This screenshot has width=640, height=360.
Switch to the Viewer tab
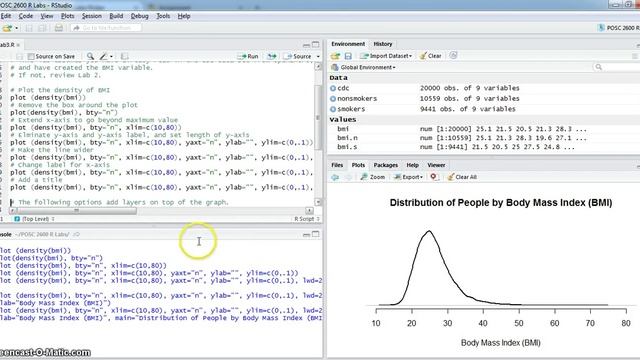click(436, 165)
